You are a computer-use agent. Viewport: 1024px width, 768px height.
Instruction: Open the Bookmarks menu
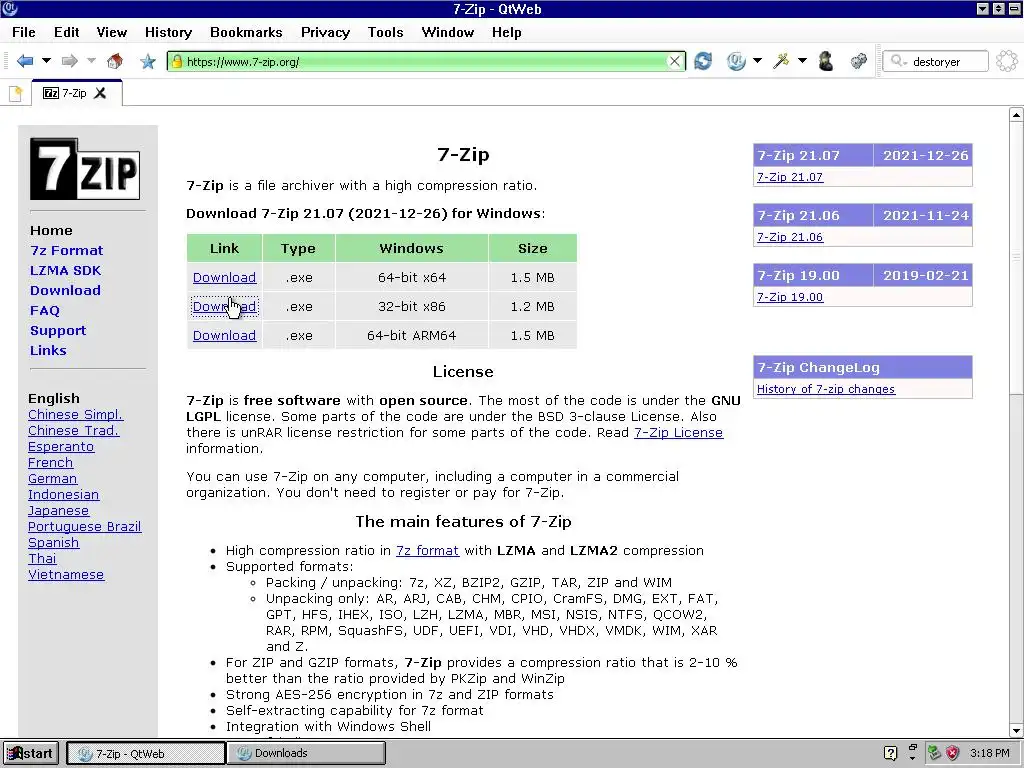click(x=246, y=32)
